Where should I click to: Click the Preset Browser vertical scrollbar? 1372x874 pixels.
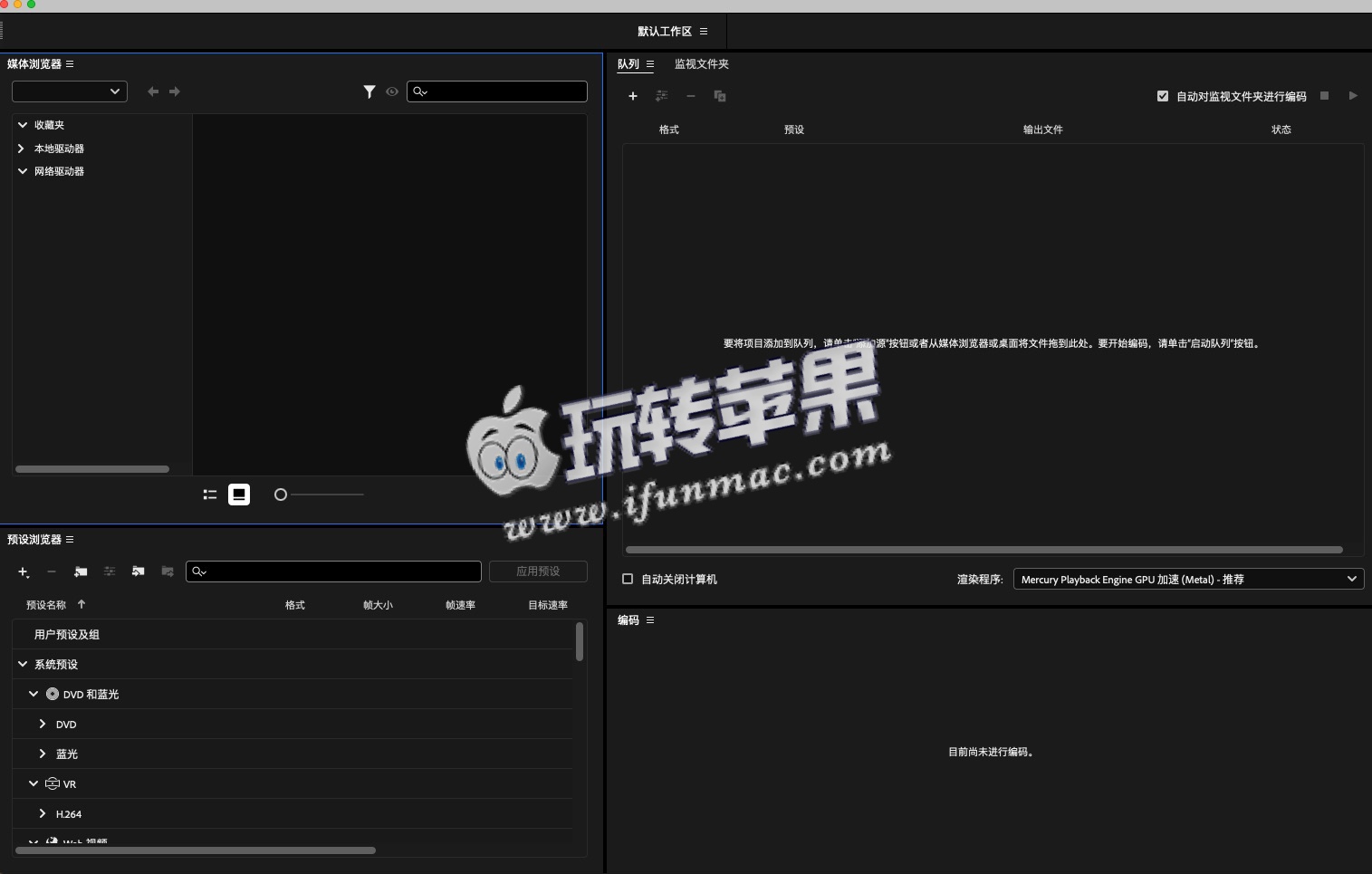click(580, 641)
